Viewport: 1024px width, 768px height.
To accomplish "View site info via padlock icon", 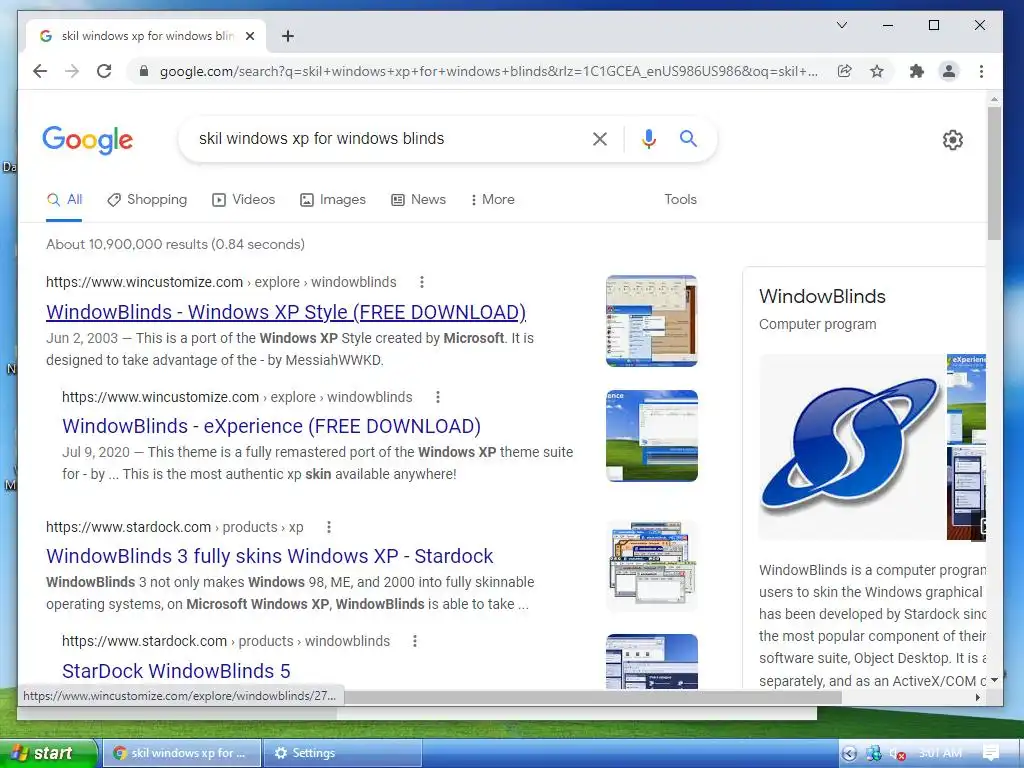I will 144,71.
